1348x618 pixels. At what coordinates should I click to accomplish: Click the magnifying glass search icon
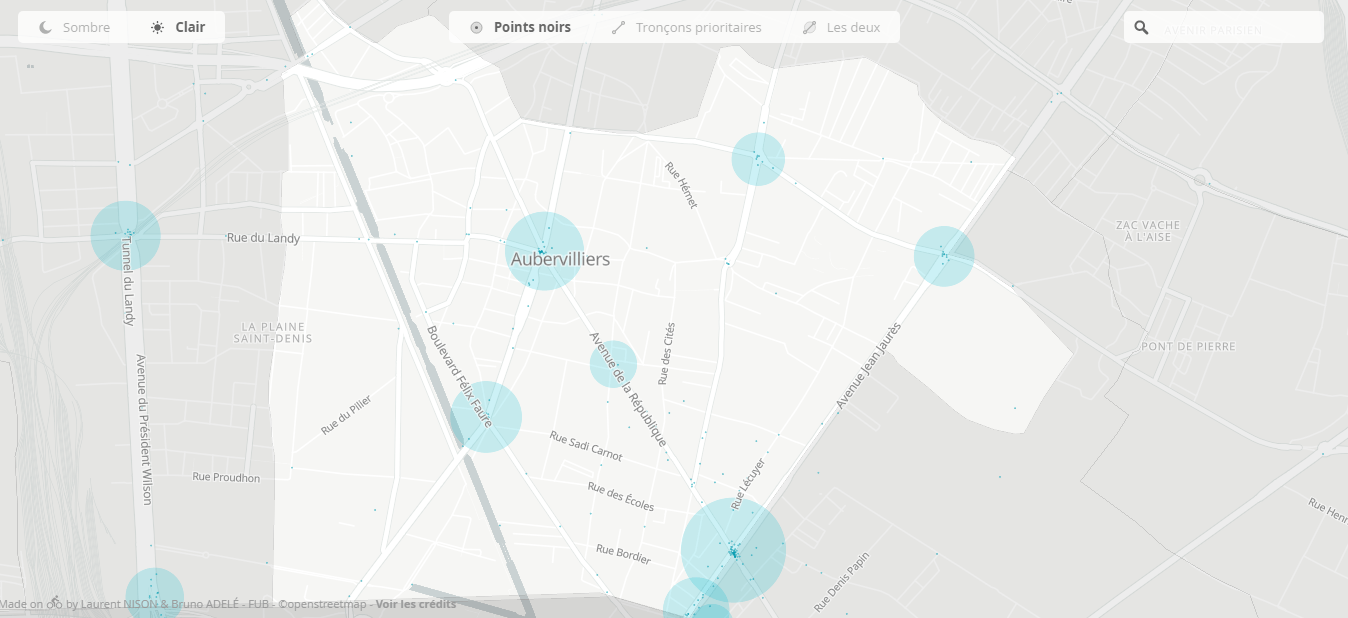click(1141, 29)
